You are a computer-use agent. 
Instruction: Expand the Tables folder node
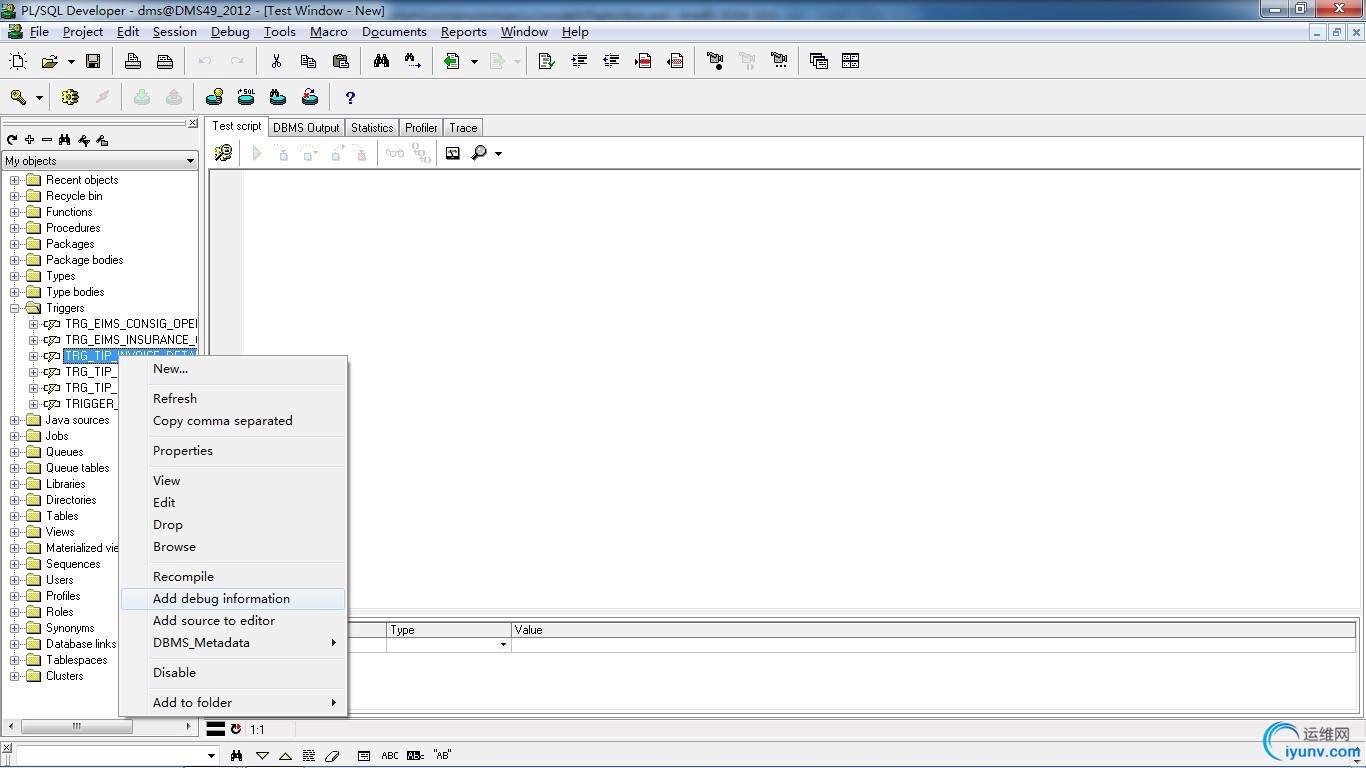(15, 516)
